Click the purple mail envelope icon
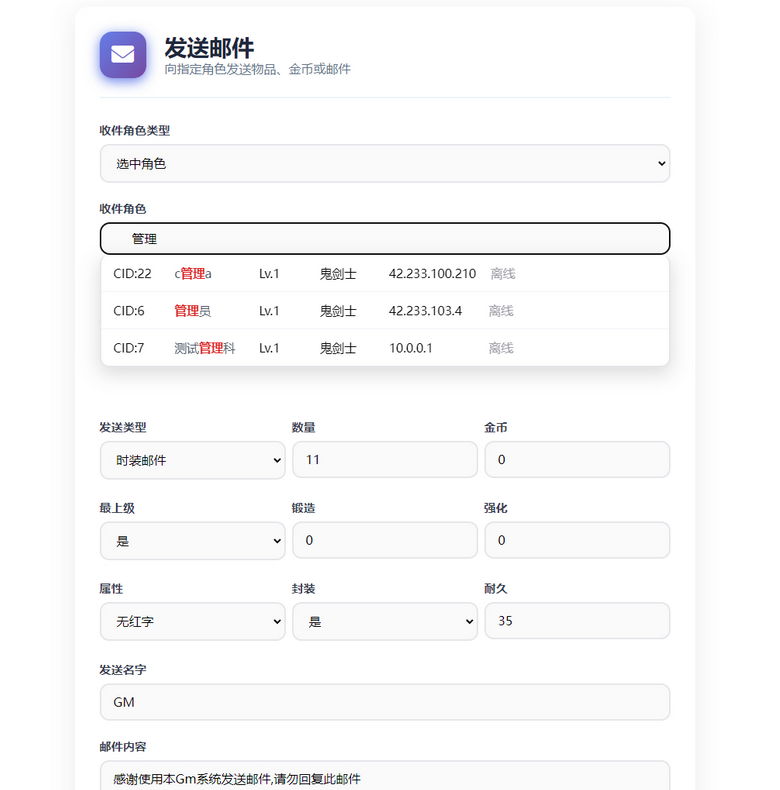The width and height of the screenshot is (780, 790). coord(123,55)
